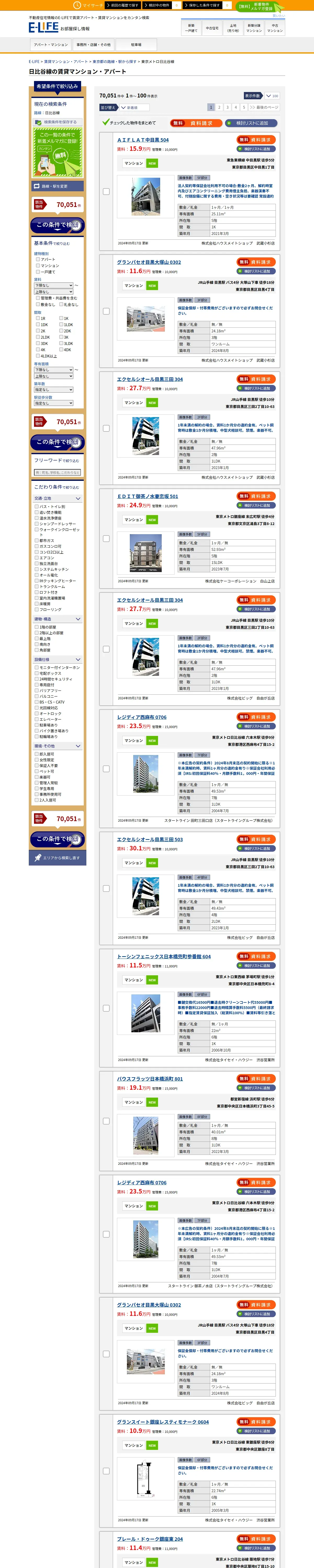314x1568 pixels.
Task: Toggle 管理費・共益費を含む checkbox
Action: click(38, 298)
